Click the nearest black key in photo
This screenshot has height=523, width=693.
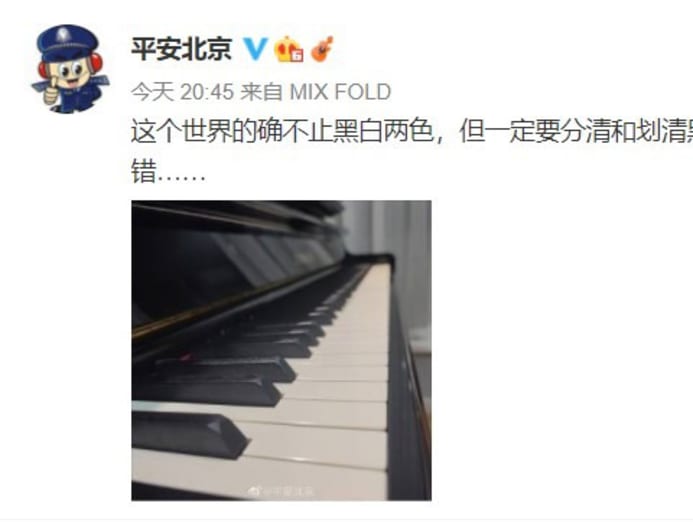click(190, 434)
